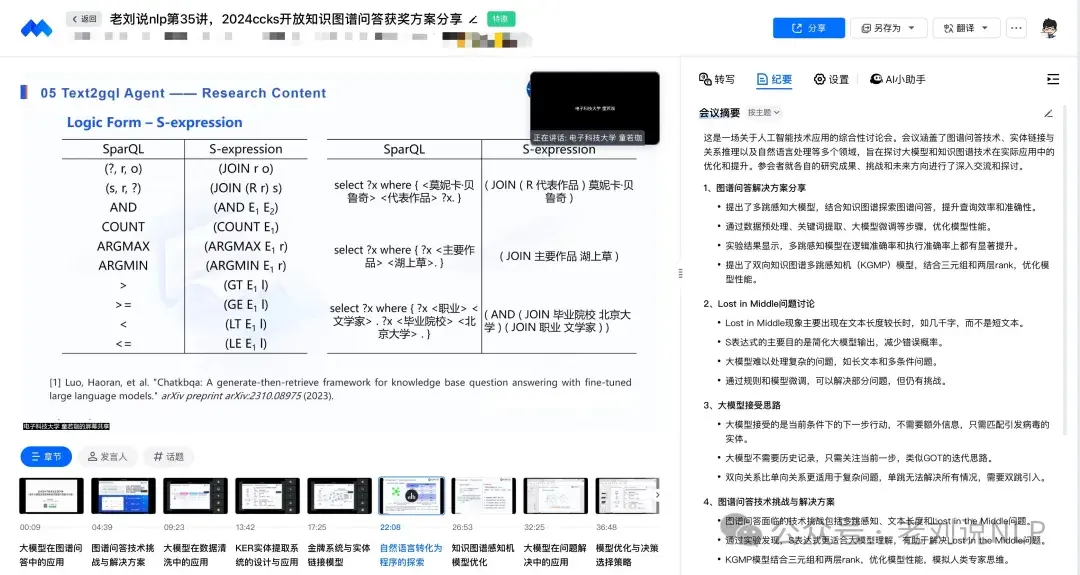Image resolution: width=1080 pixels, height=575 pixels.
Task: Open chapter thumbnail at 00:09
Action: pyautogui.click(x=52, y=496)
